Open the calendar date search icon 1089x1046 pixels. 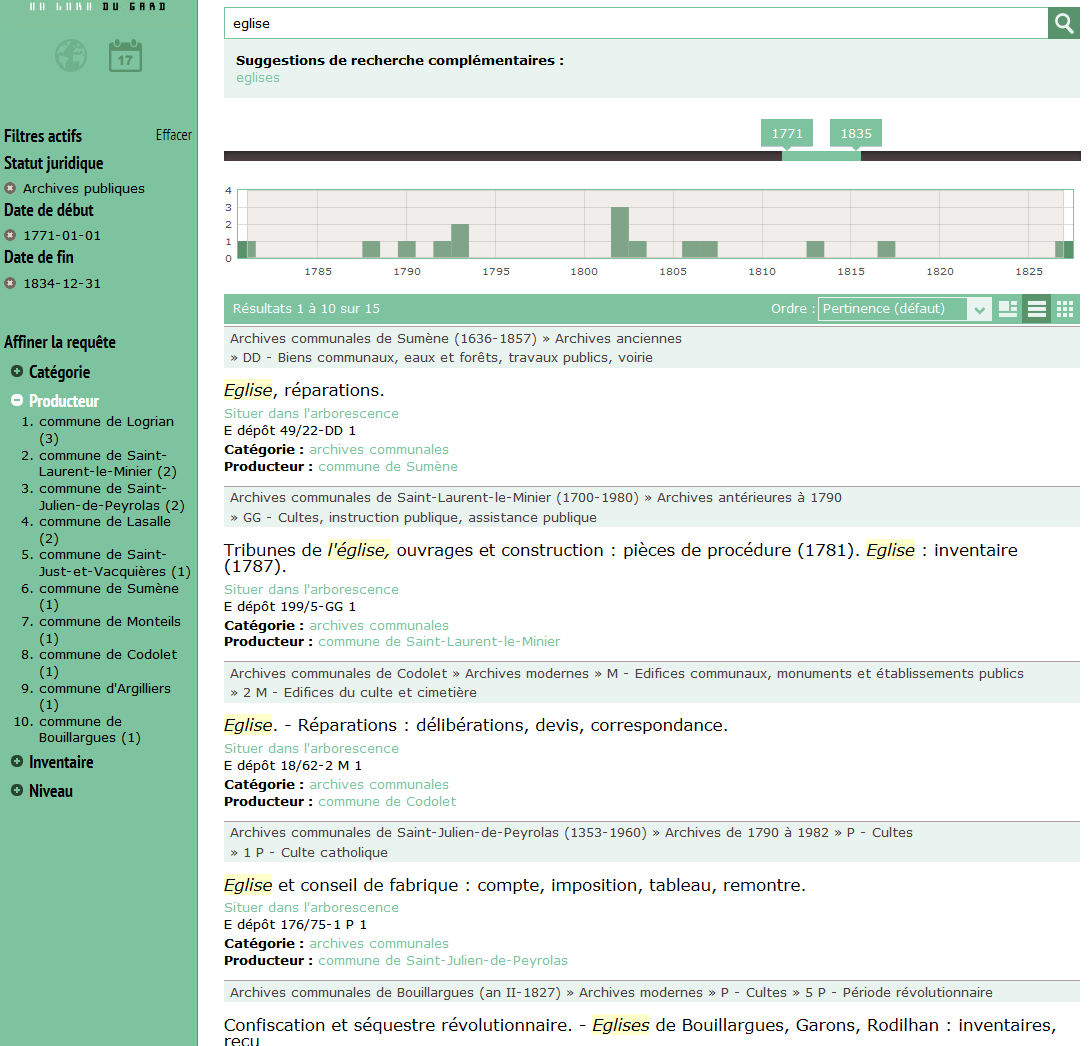[125, 56]
